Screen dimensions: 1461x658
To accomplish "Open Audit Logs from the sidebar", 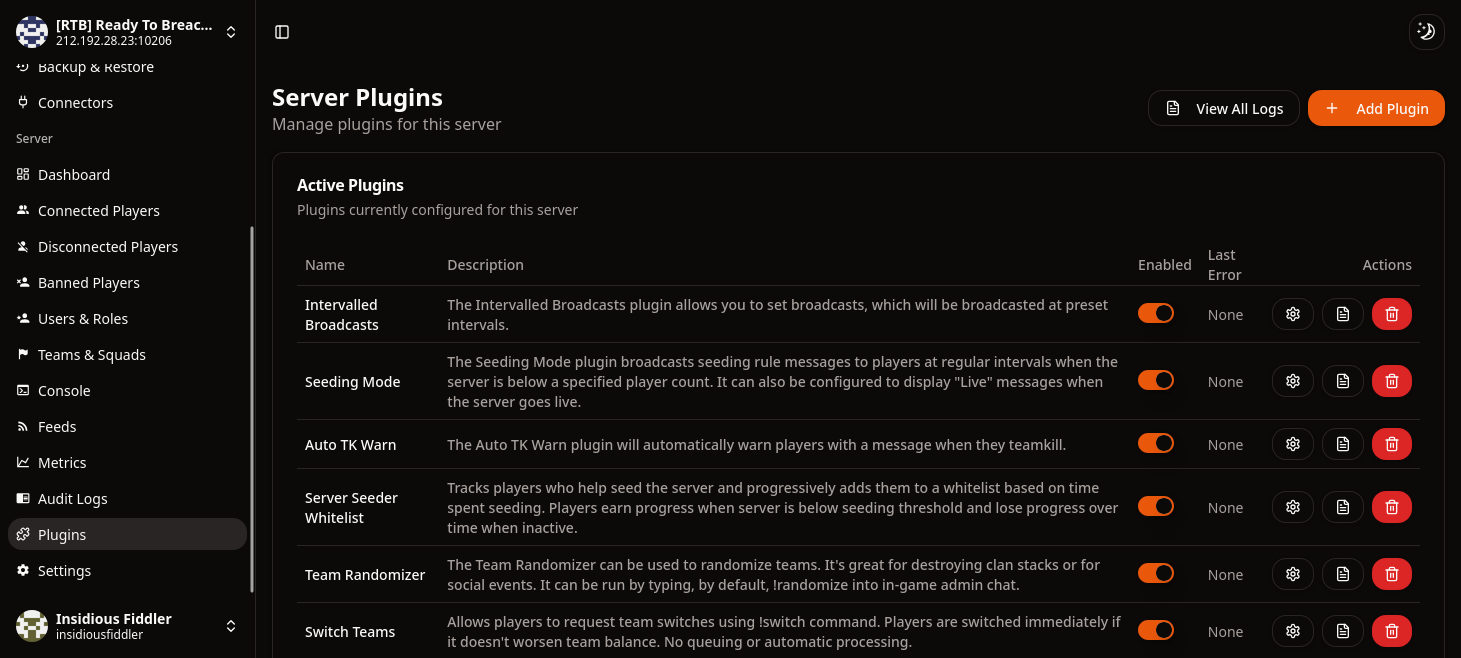I will click(72, 498).
